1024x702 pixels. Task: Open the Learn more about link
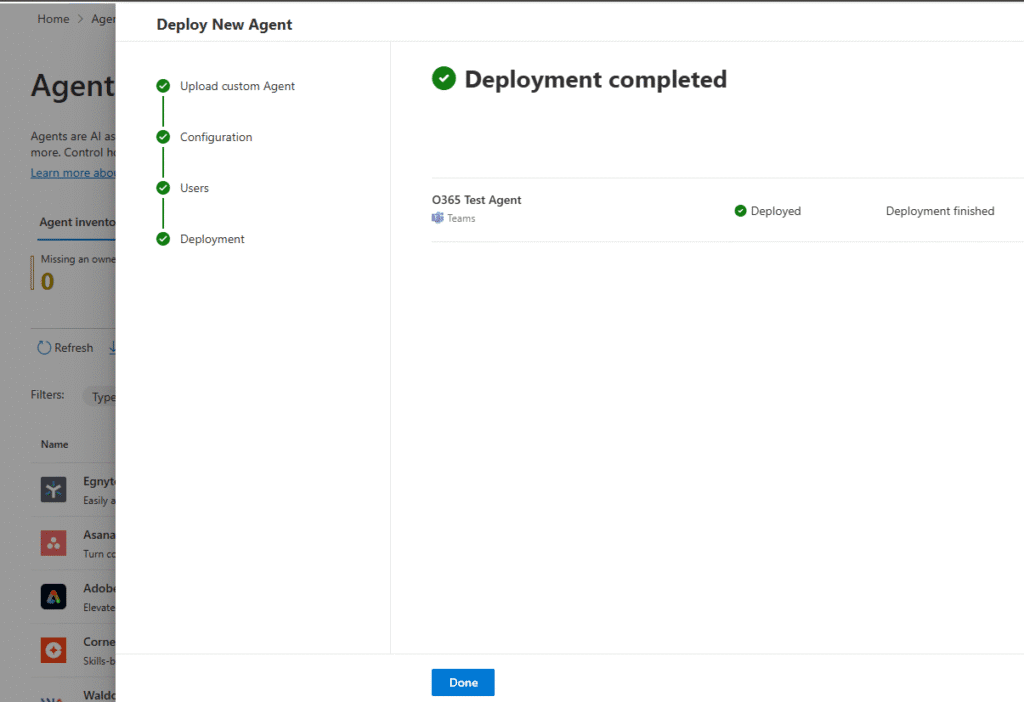73,173
